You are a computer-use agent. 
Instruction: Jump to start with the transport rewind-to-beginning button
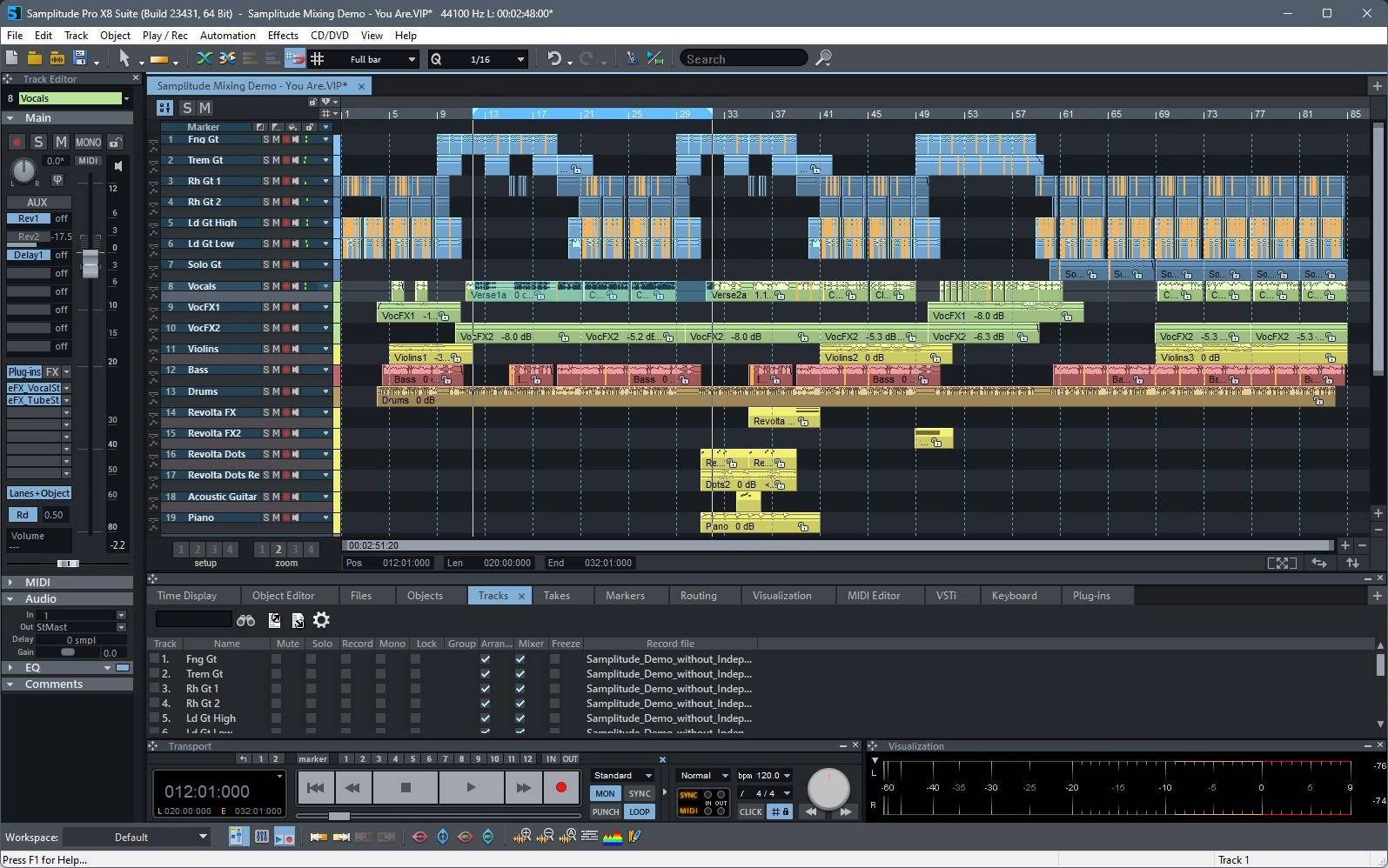(x=316, y=788)
